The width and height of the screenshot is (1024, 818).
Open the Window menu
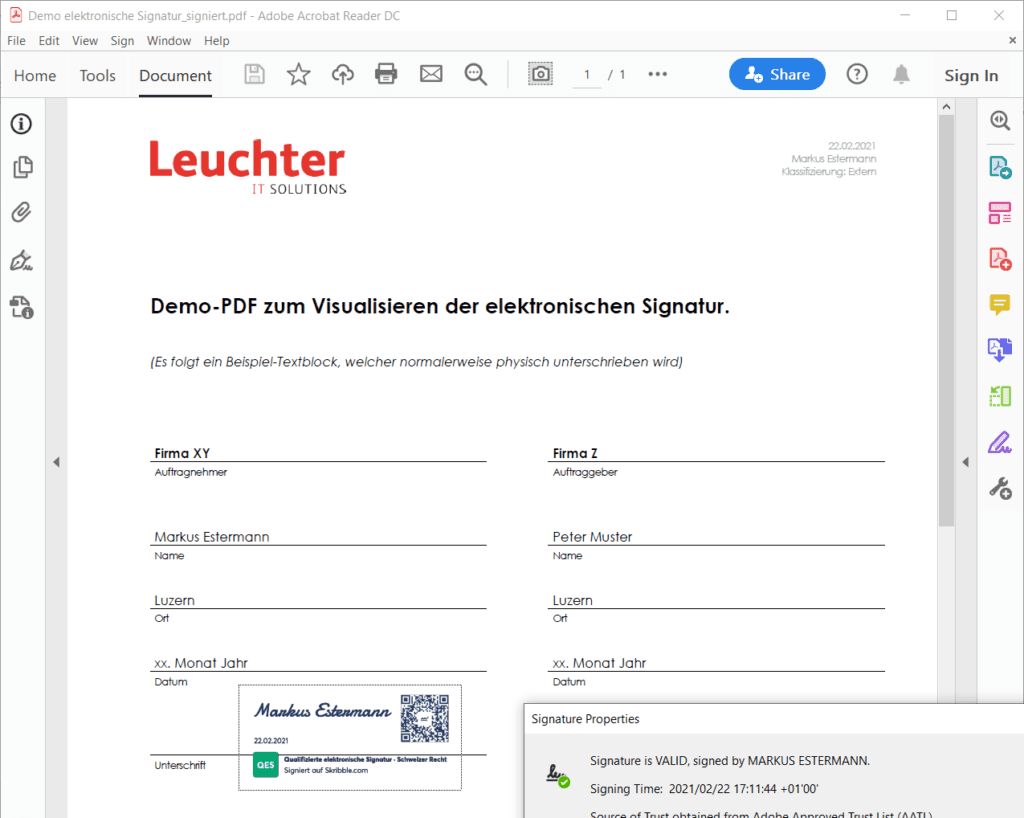168,40
